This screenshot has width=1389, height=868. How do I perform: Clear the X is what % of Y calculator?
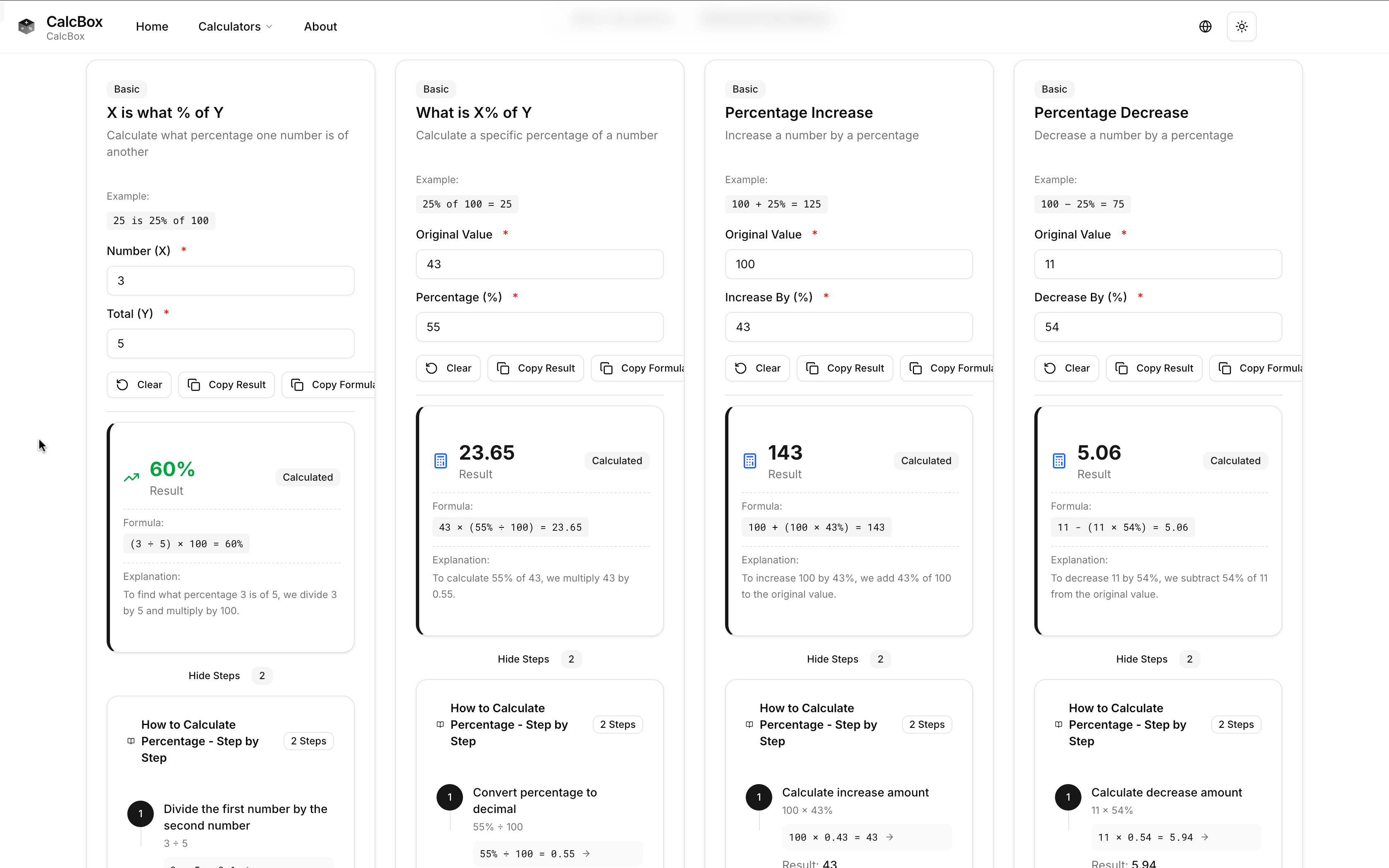click(x=139, y=385)
